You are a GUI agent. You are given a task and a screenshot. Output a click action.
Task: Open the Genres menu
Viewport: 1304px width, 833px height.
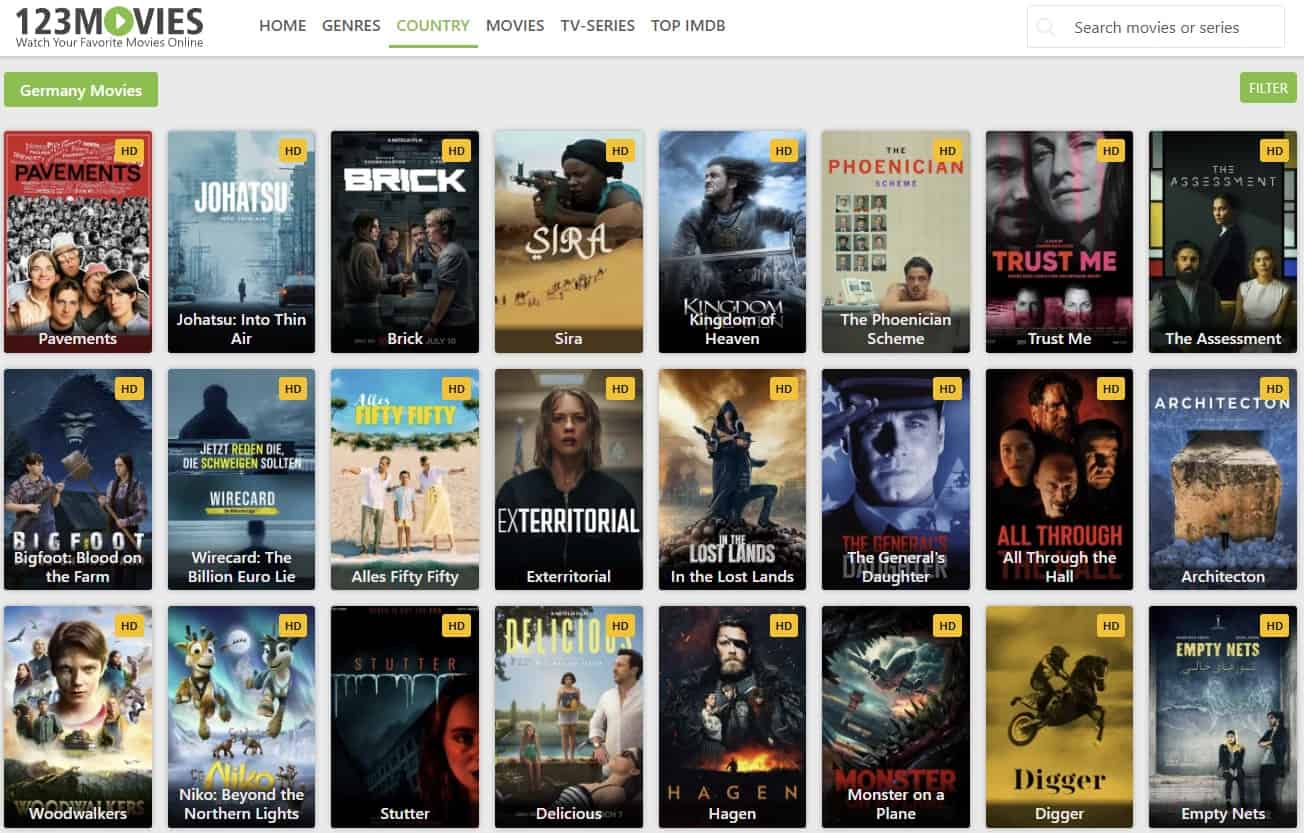click(351, 26)
